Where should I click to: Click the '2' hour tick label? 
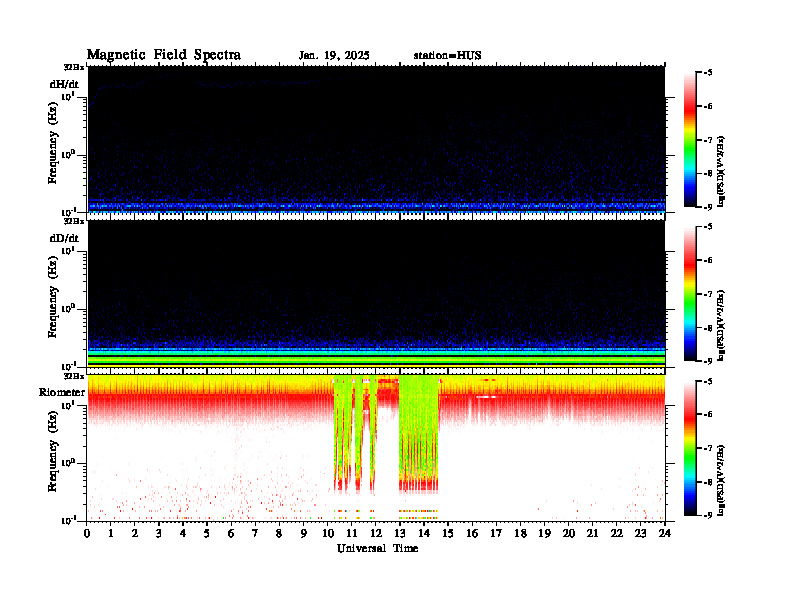[x=135, y=533]
